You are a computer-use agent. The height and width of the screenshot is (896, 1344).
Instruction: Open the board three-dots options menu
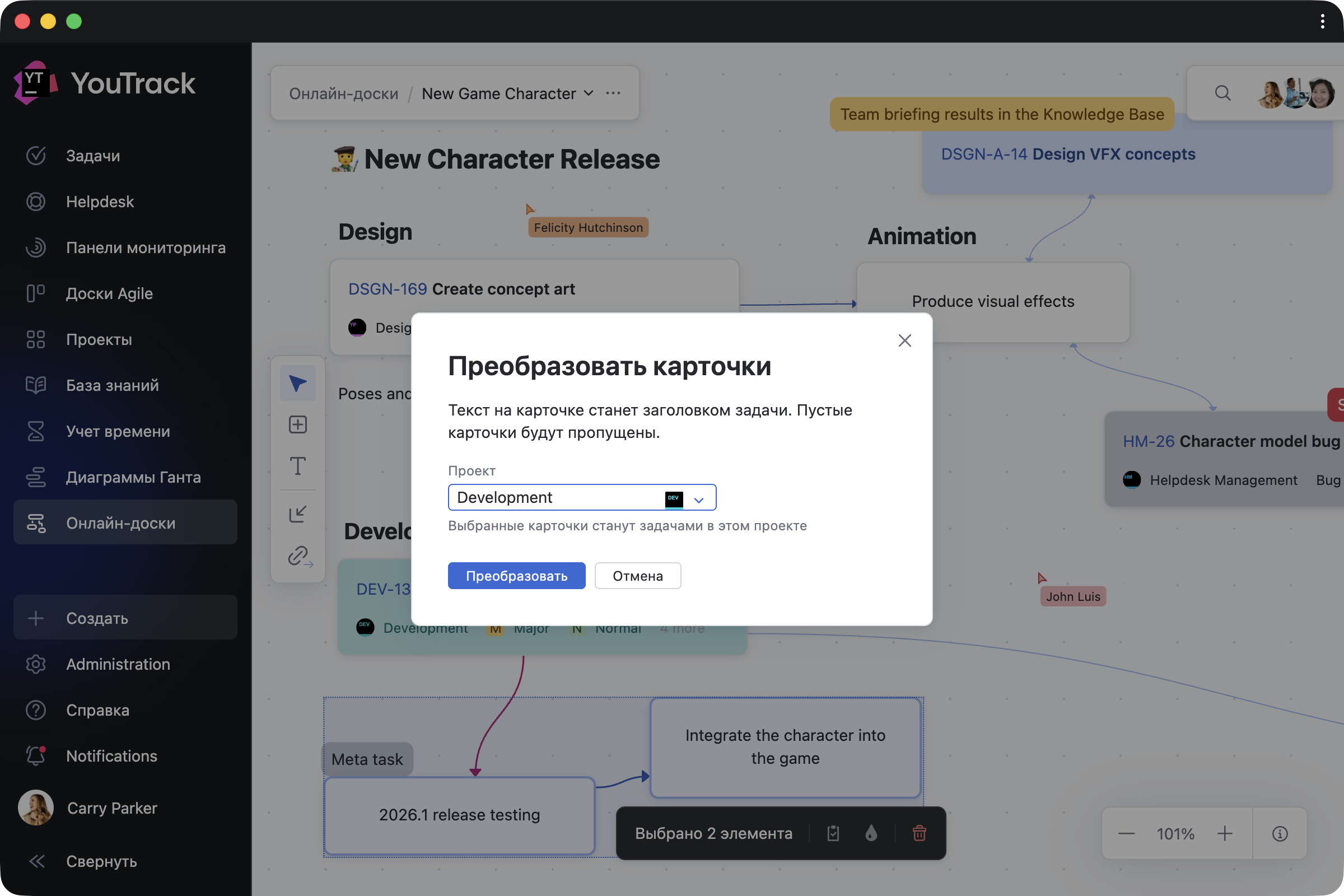(x=613, y=93)
